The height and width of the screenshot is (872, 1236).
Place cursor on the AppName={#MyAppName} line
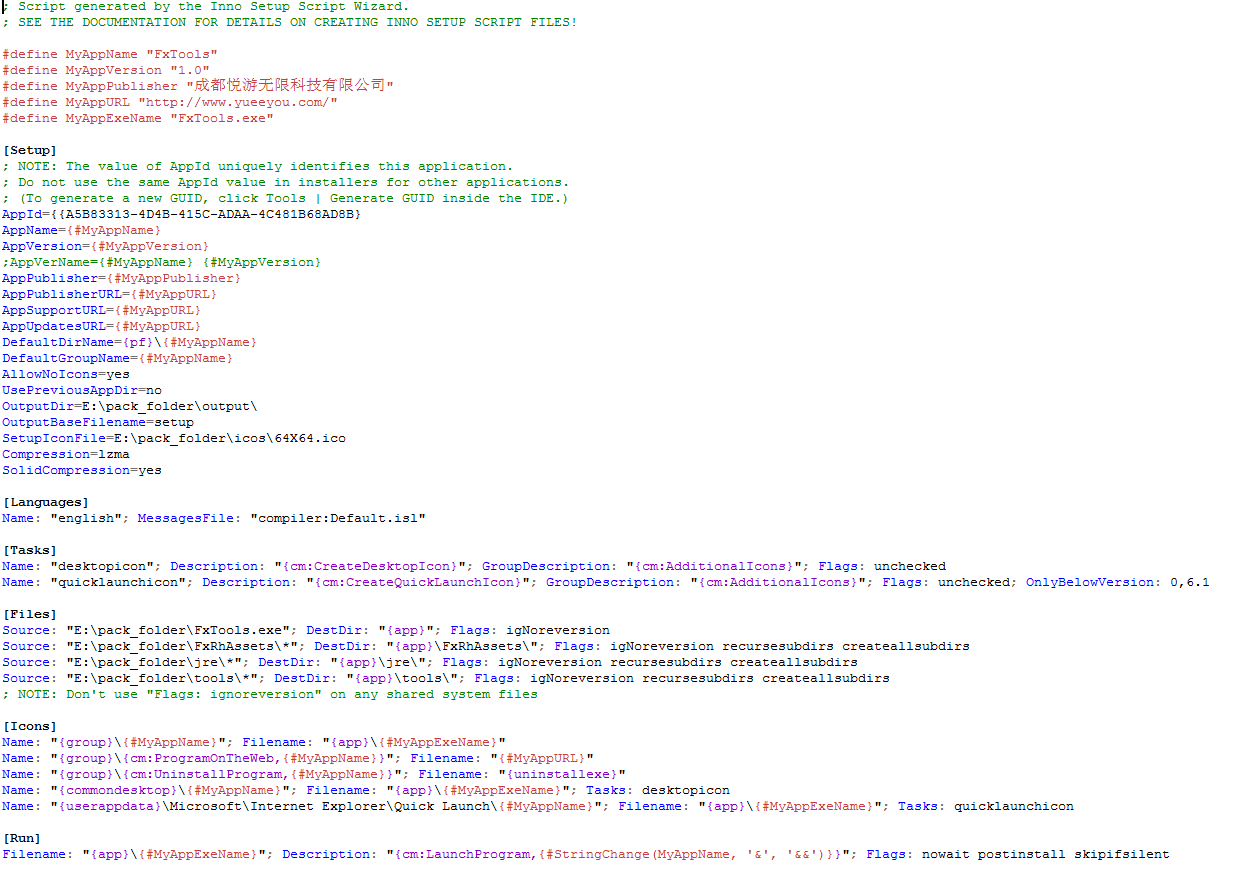click(82, 230)
